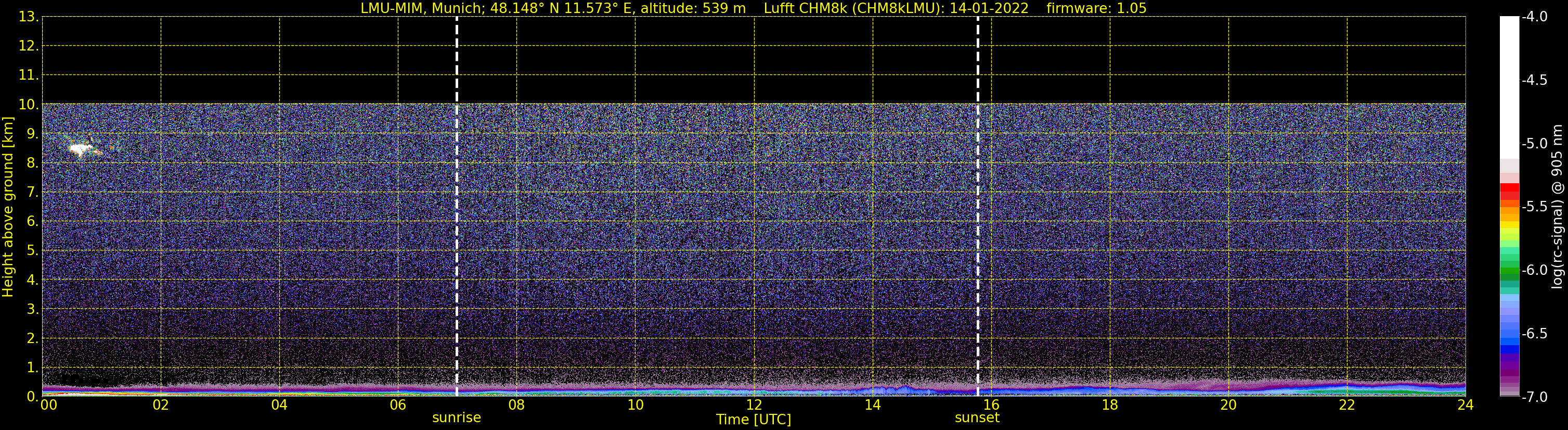Click time axis tick '22'
The height and width of the screenshot is (430, 1568).
[1347, 405]
